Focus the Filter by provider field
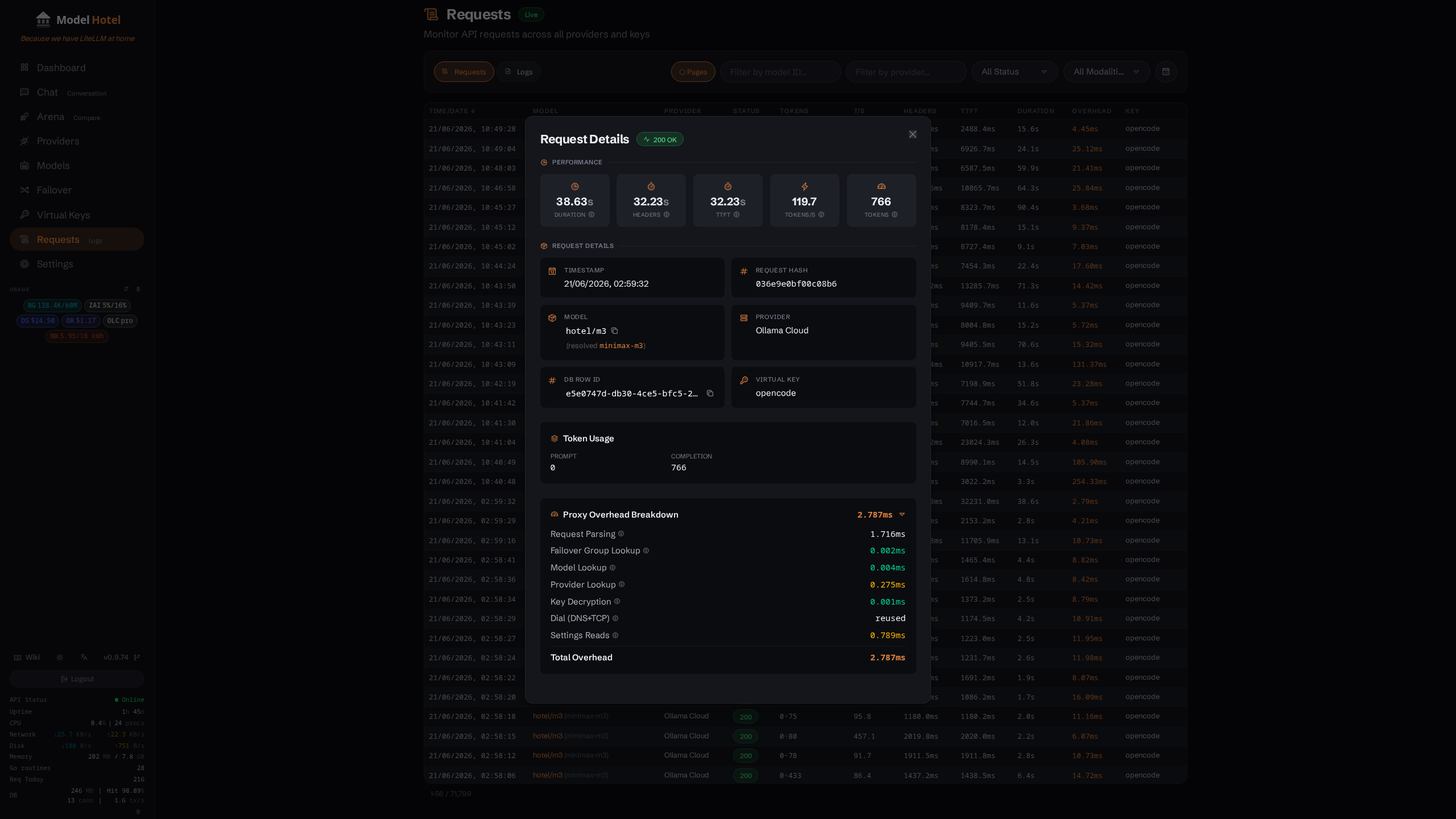 click(906, 72)
